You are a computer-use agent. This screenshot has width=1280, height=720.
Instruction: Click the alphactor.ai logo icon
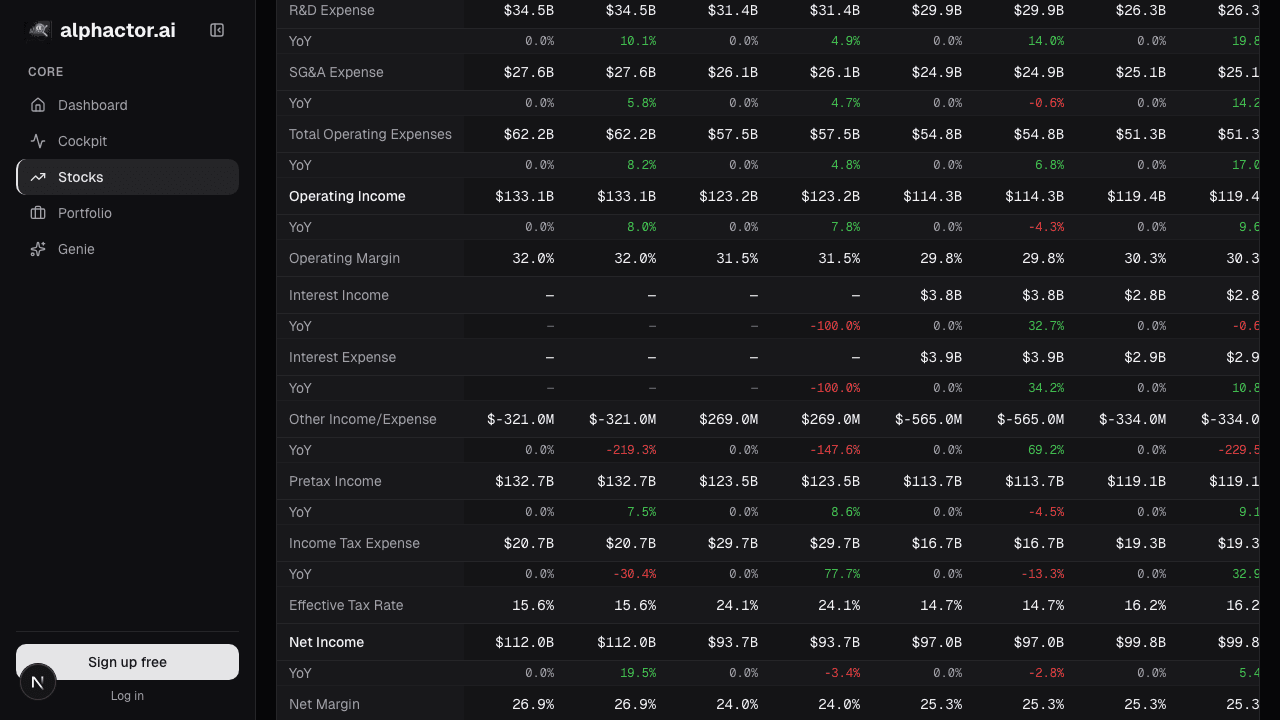[x=38, y=30]
